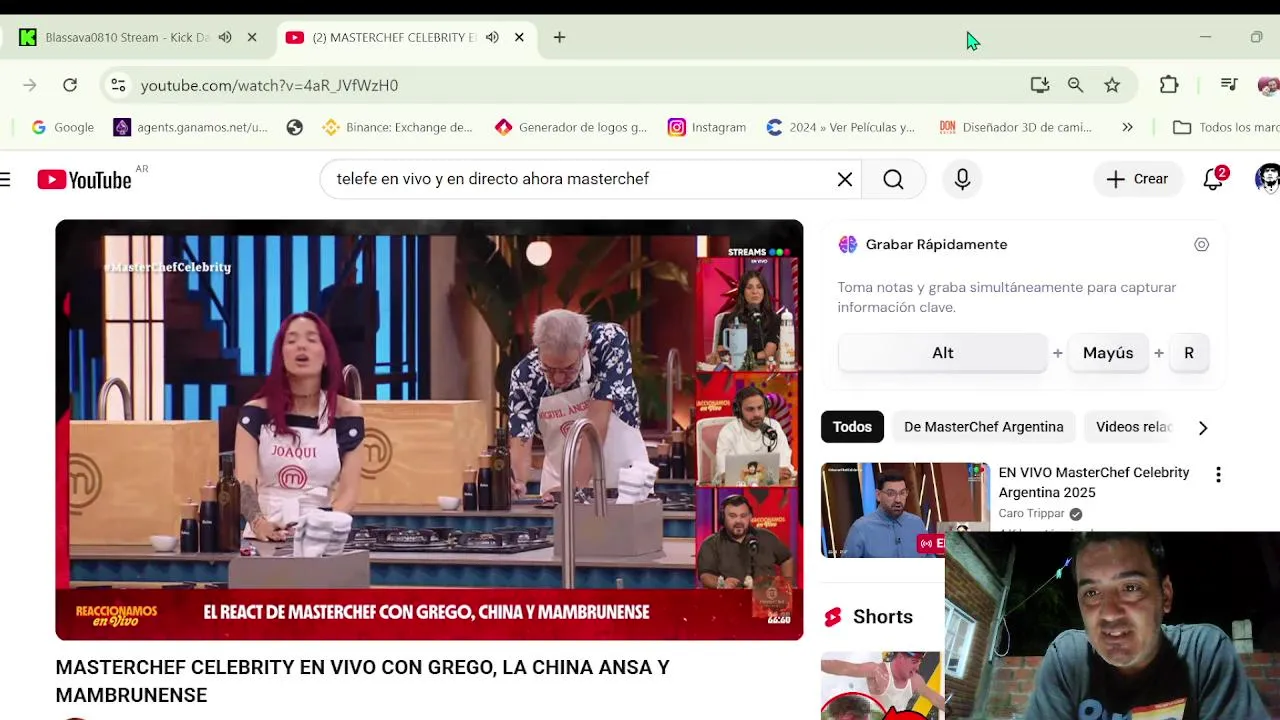Viewport: 1280px width, 720px height.
Task: Mute the Kick stream tab audio icon
Action: coord(225,37)
